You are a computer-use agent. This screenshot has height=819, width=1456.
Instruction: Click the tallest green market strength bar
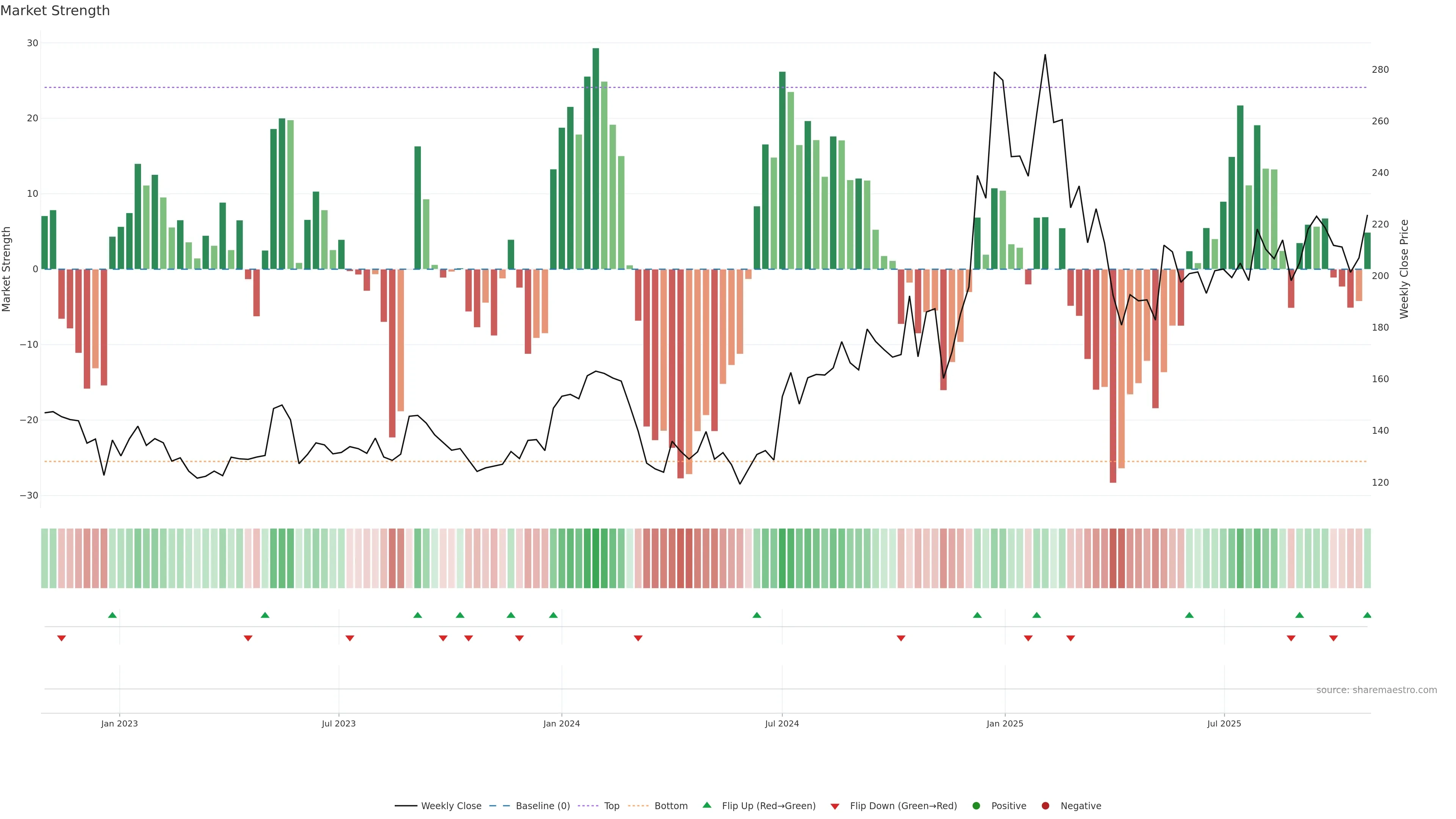click(596, 158)
